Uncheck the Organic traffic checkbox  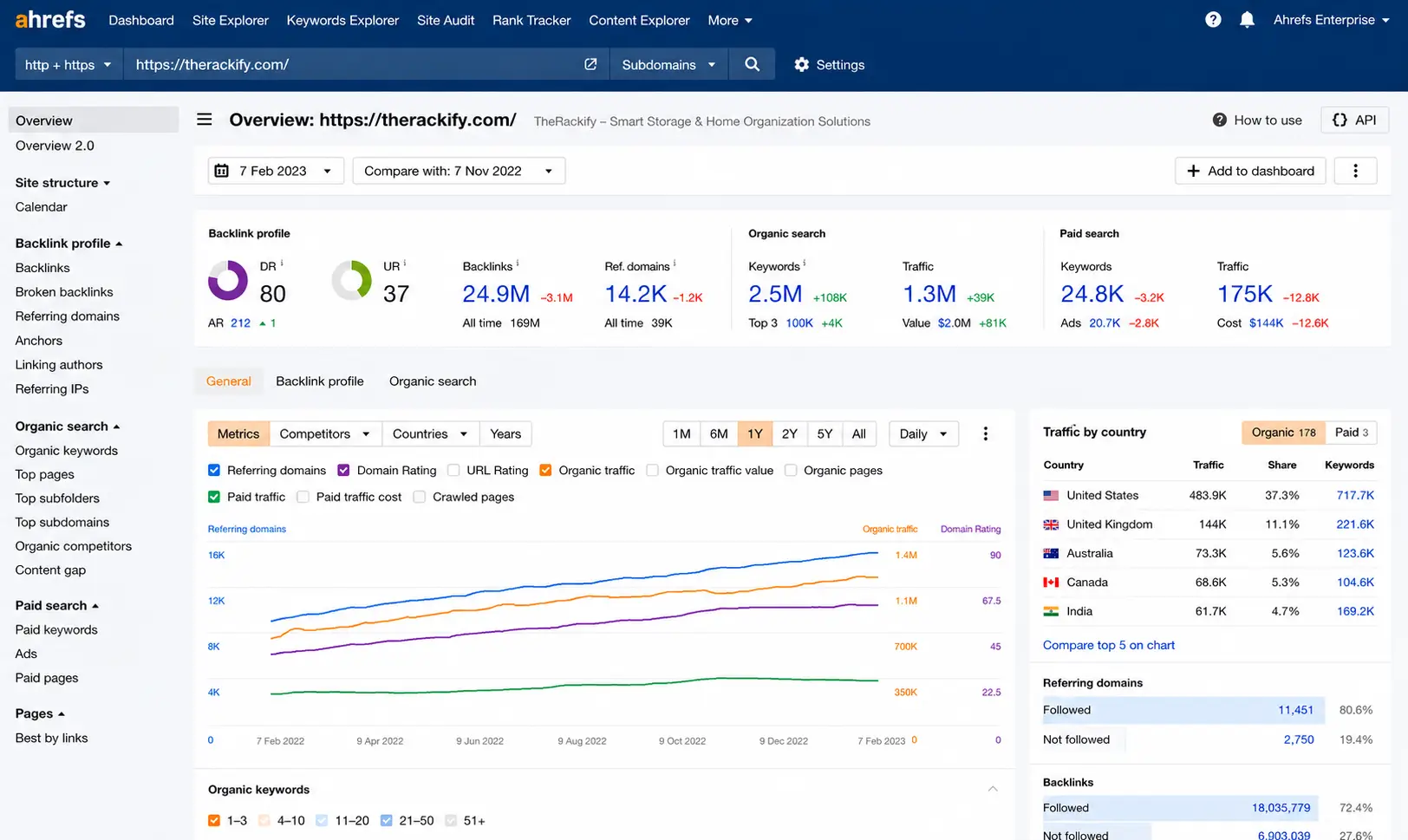click(545, 470)
